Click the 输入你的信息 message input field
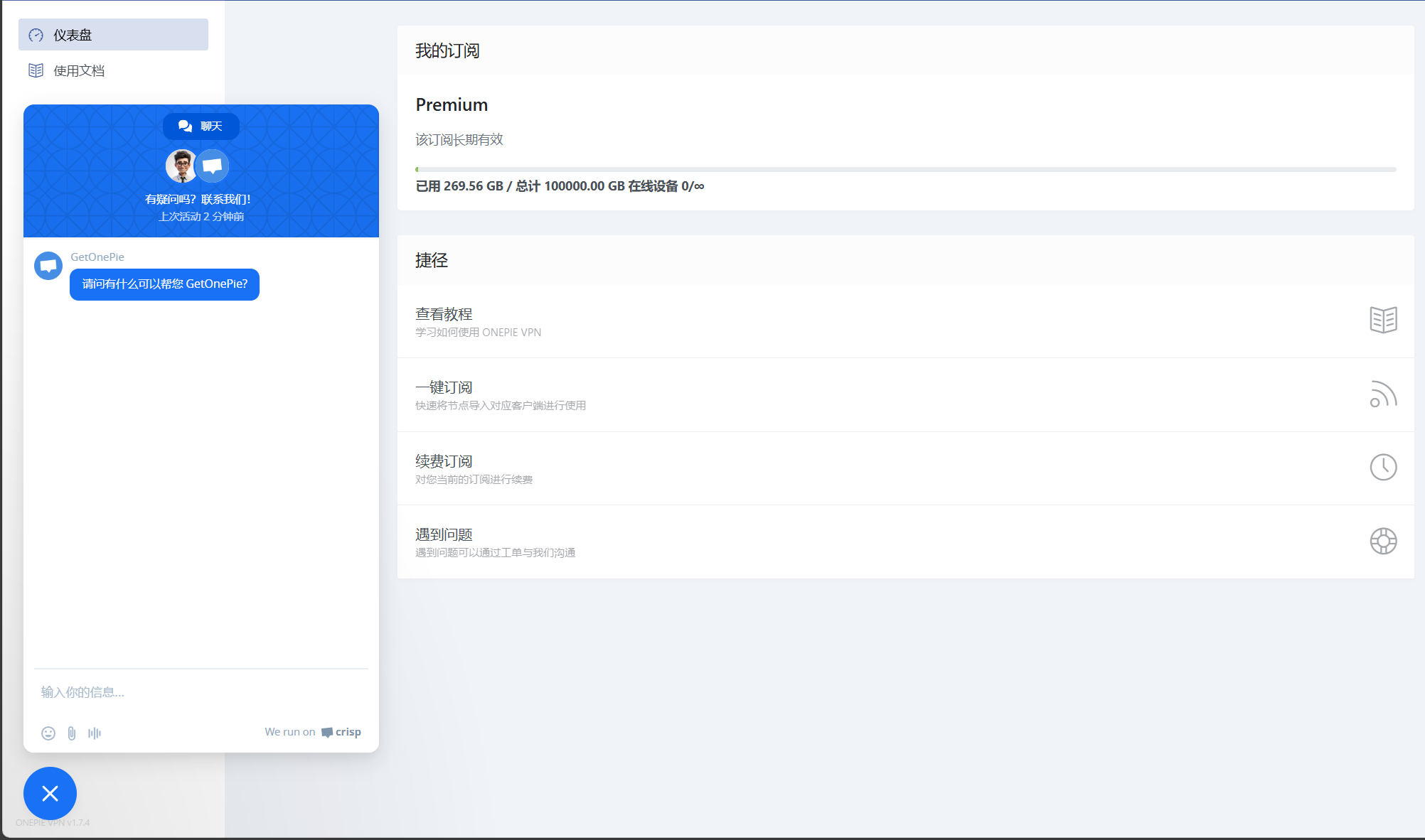Image resolution: width=1425 pixels, height=840 pixels. [201, 691]
